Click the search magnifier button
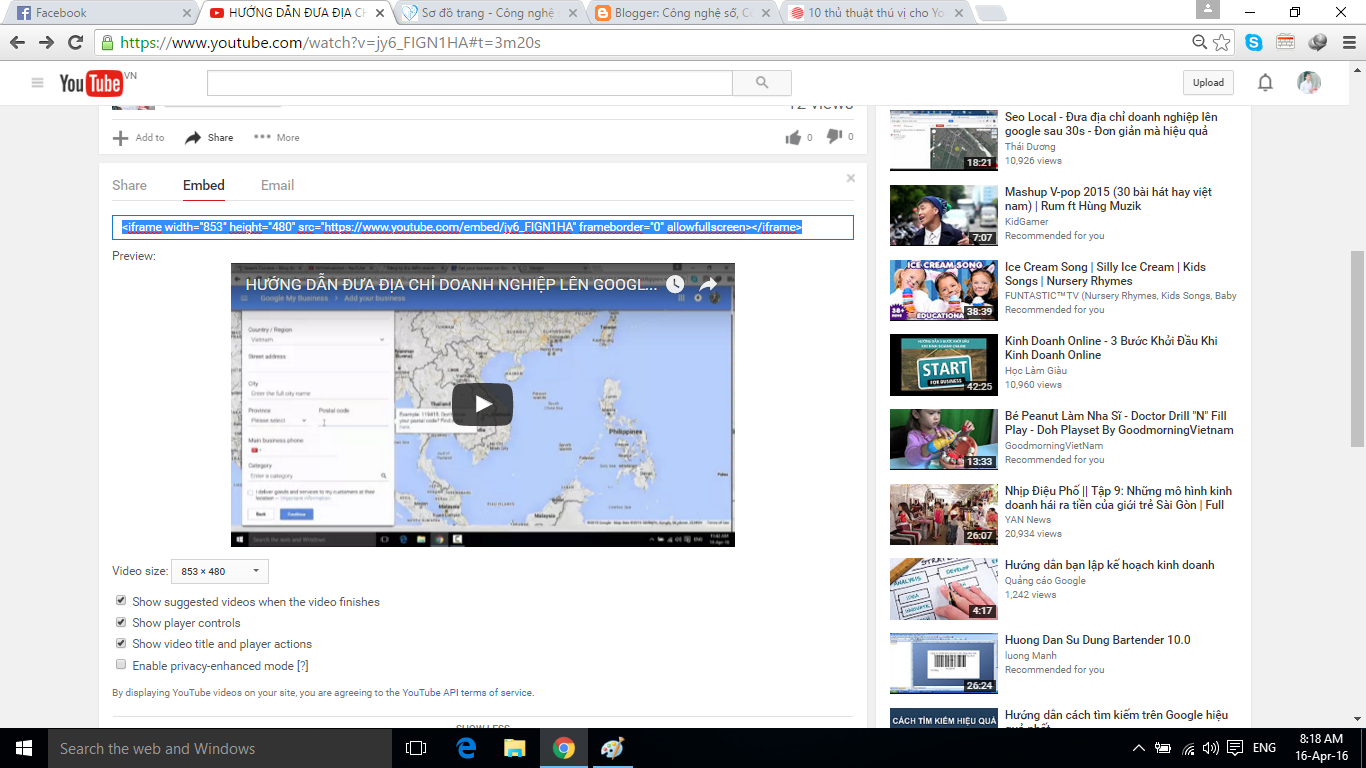 click(762, 83)
